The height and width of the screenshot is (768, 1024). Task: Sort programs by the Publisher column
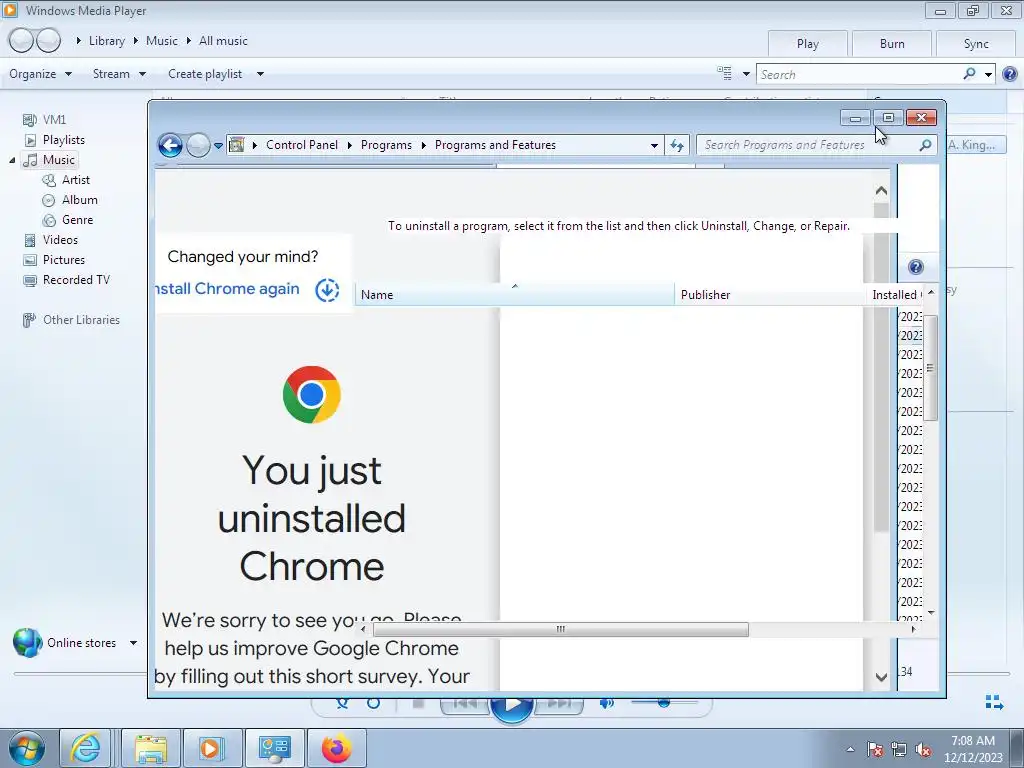pos(770,295)
